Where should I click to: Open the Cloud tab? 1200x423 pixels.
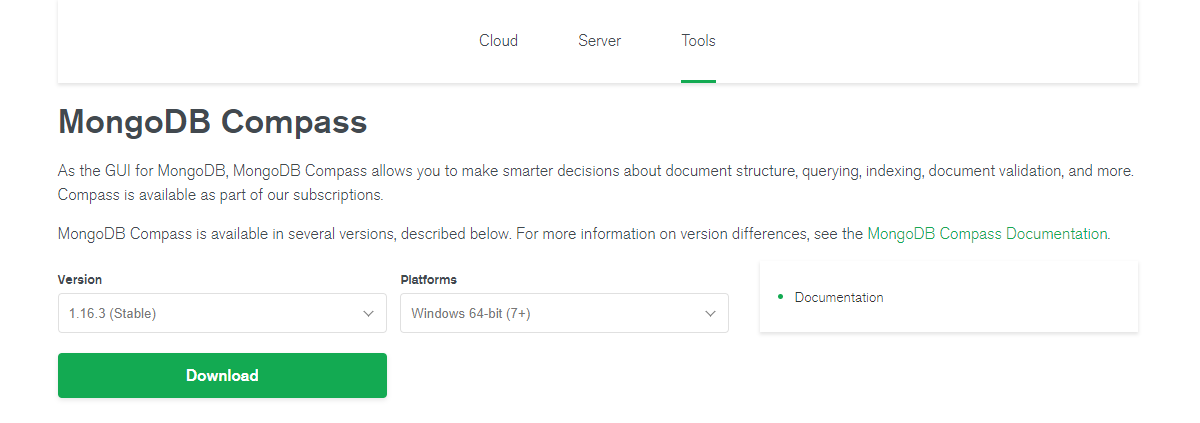[498, 41]
